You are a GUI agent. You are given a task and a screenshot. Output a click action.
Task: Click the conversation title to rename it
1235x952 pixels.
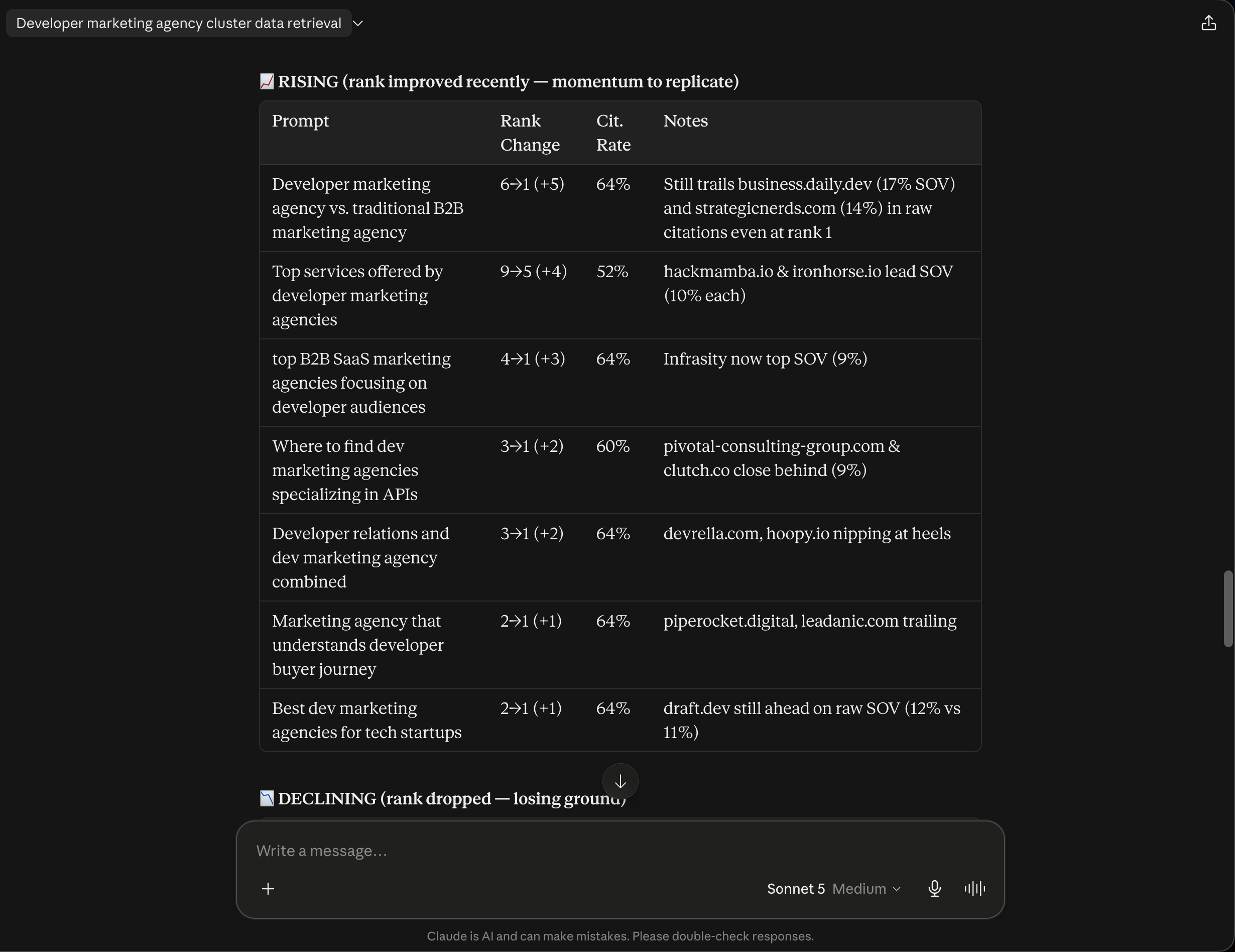click(179, 23)
